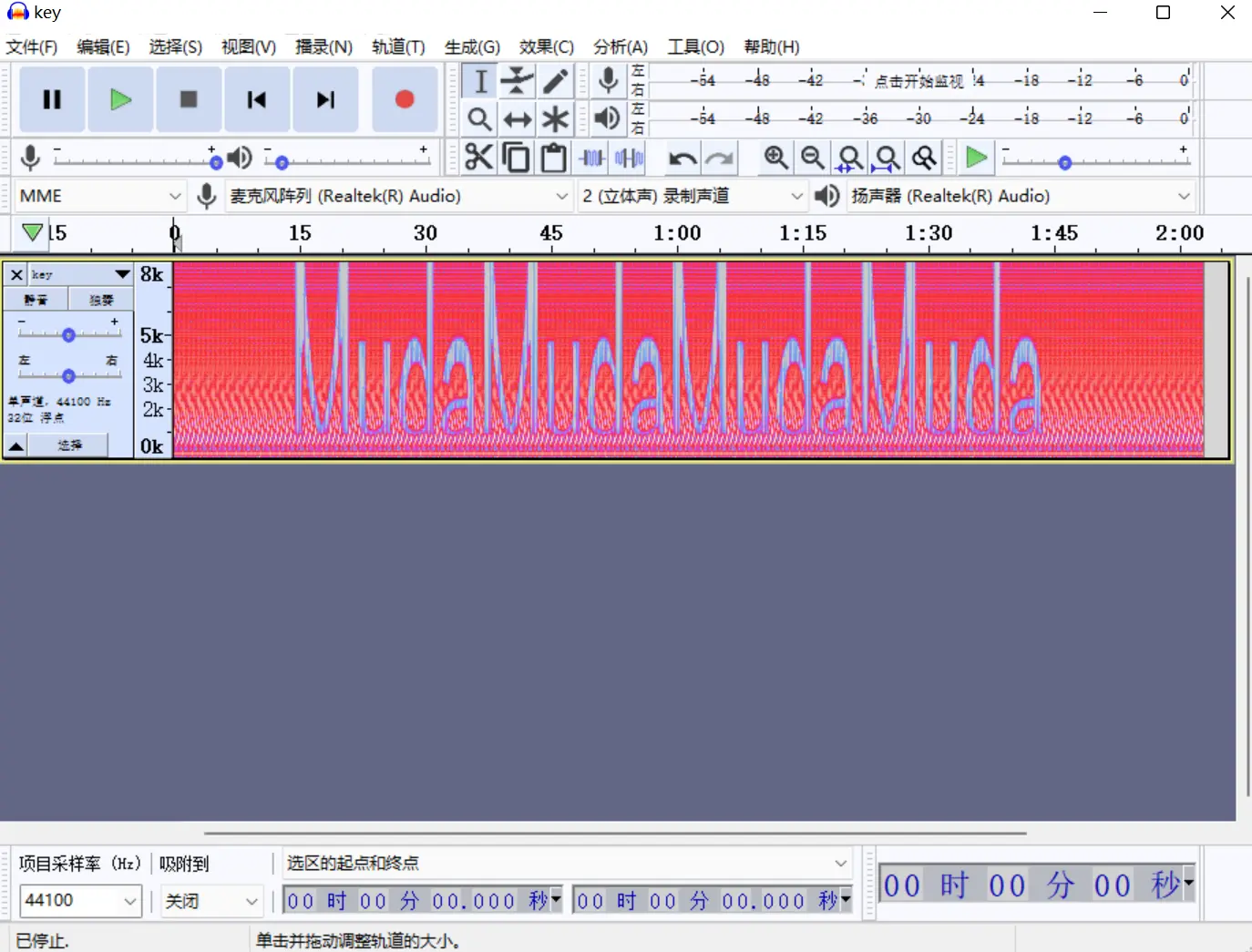Click the Trim audio outside selection icon
This screenshot has width=1252, height=952.
(592, 158)
